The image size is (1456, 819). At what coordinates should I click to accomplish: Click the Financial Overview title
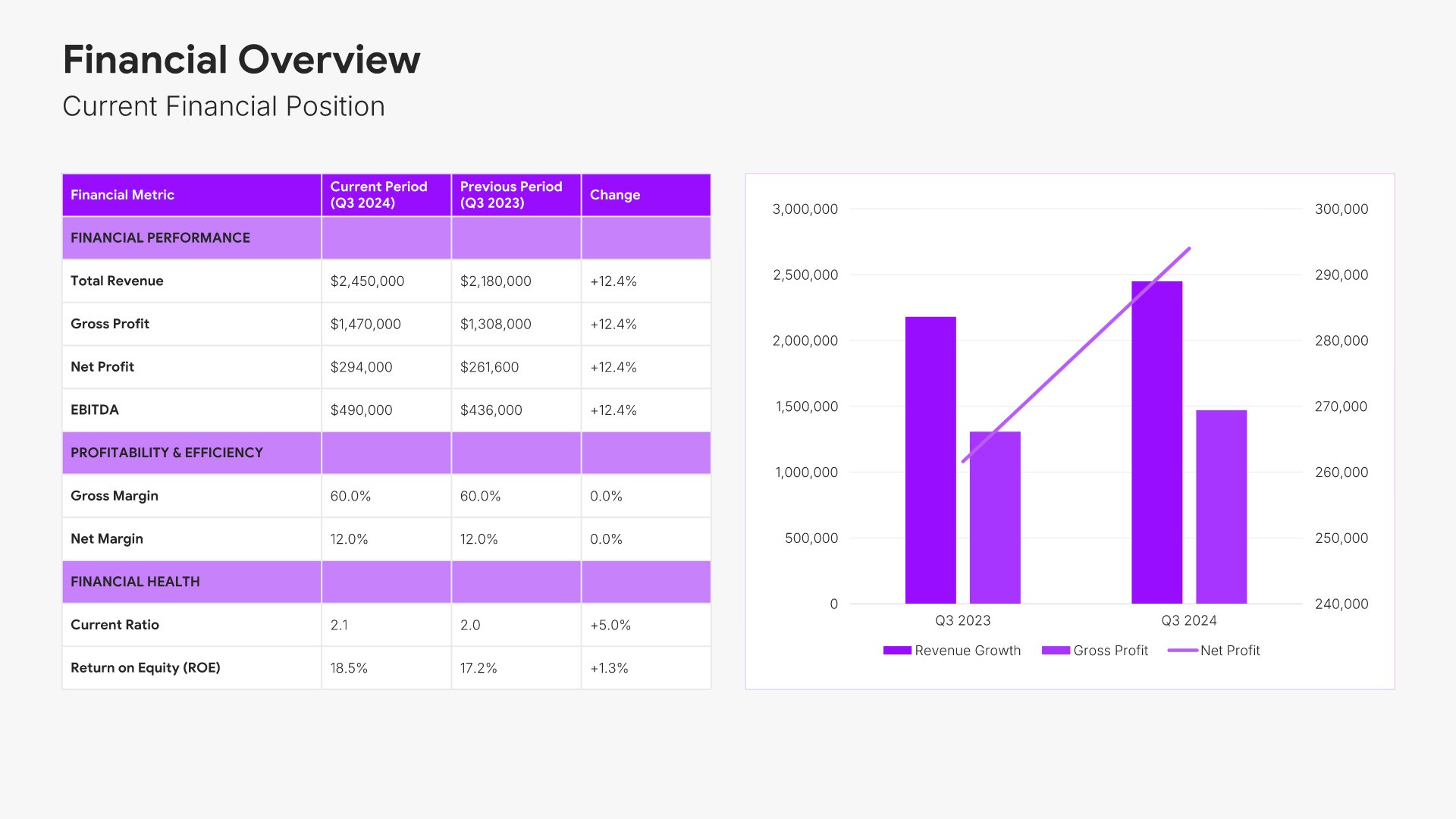(241, 60)
